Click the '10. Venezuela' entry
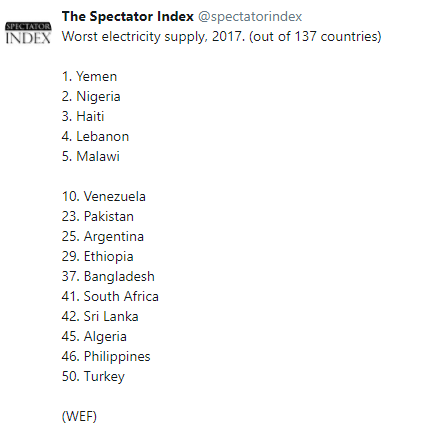Viewport: 421px width, 429px height. point(104,197)
